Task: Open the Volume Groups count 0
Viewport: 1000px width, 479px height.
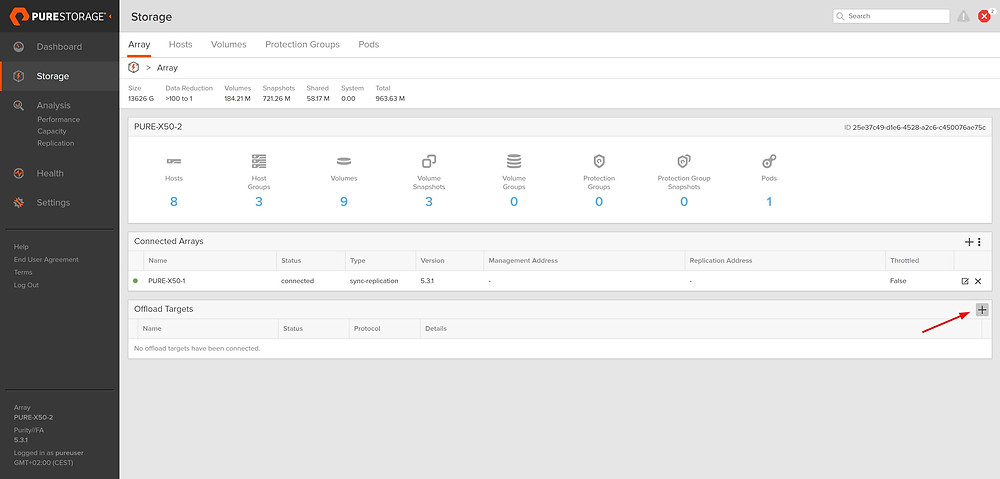Action: (x=514, y=202)
